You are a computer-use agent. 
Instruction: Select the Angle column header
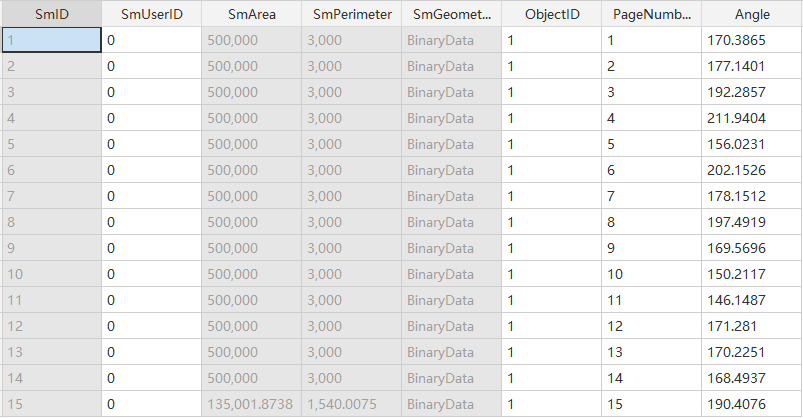coord(752,14)
